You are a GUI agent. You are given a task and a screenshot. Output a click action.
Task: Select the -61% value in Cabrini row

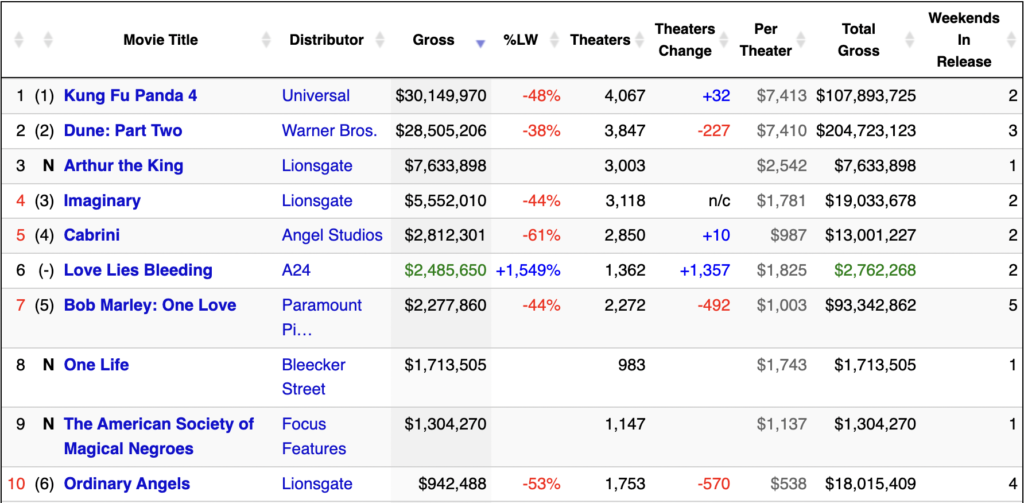pos(541,235)
